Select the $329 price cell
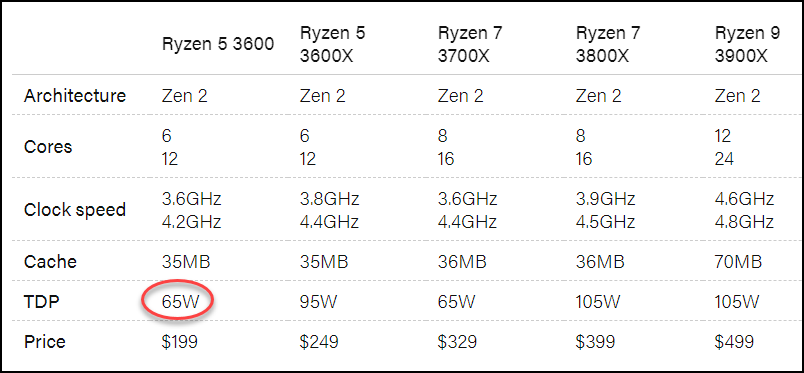Screen dimensions: 804x373 tap(457, 341)
